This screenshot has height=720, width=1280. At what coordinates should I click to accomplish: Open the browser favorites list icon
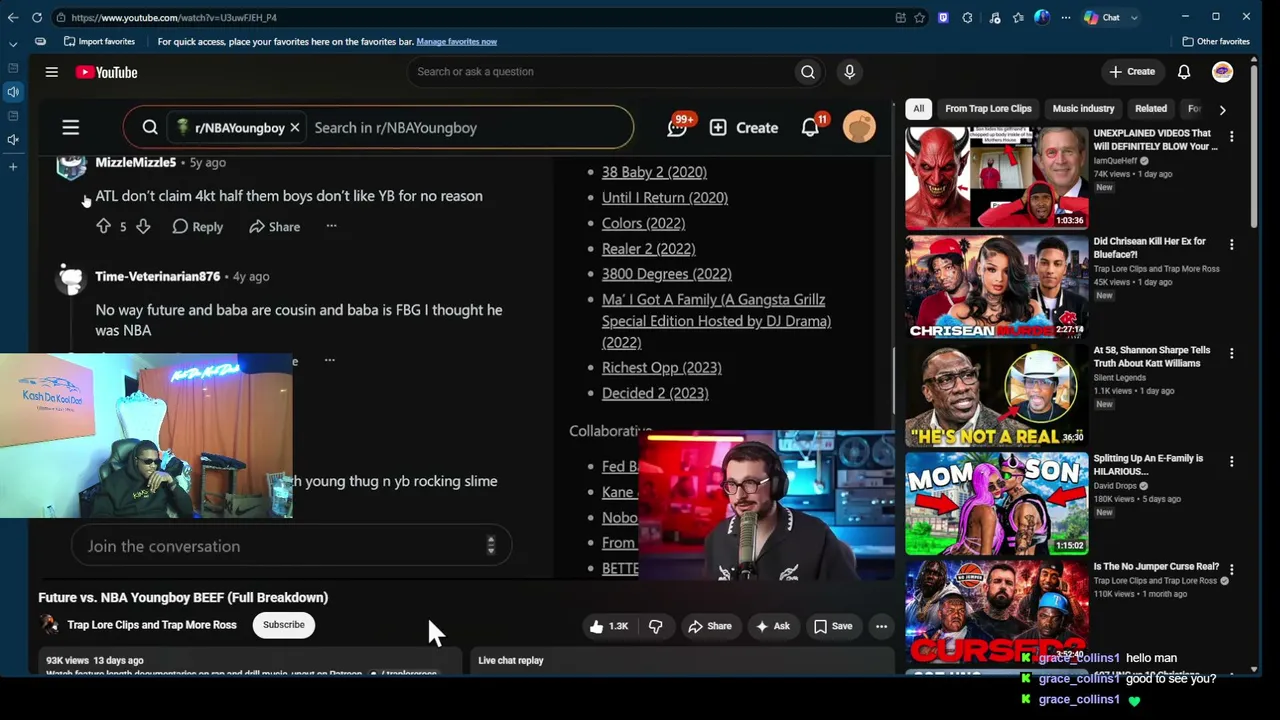click(x=1018, y=17)
